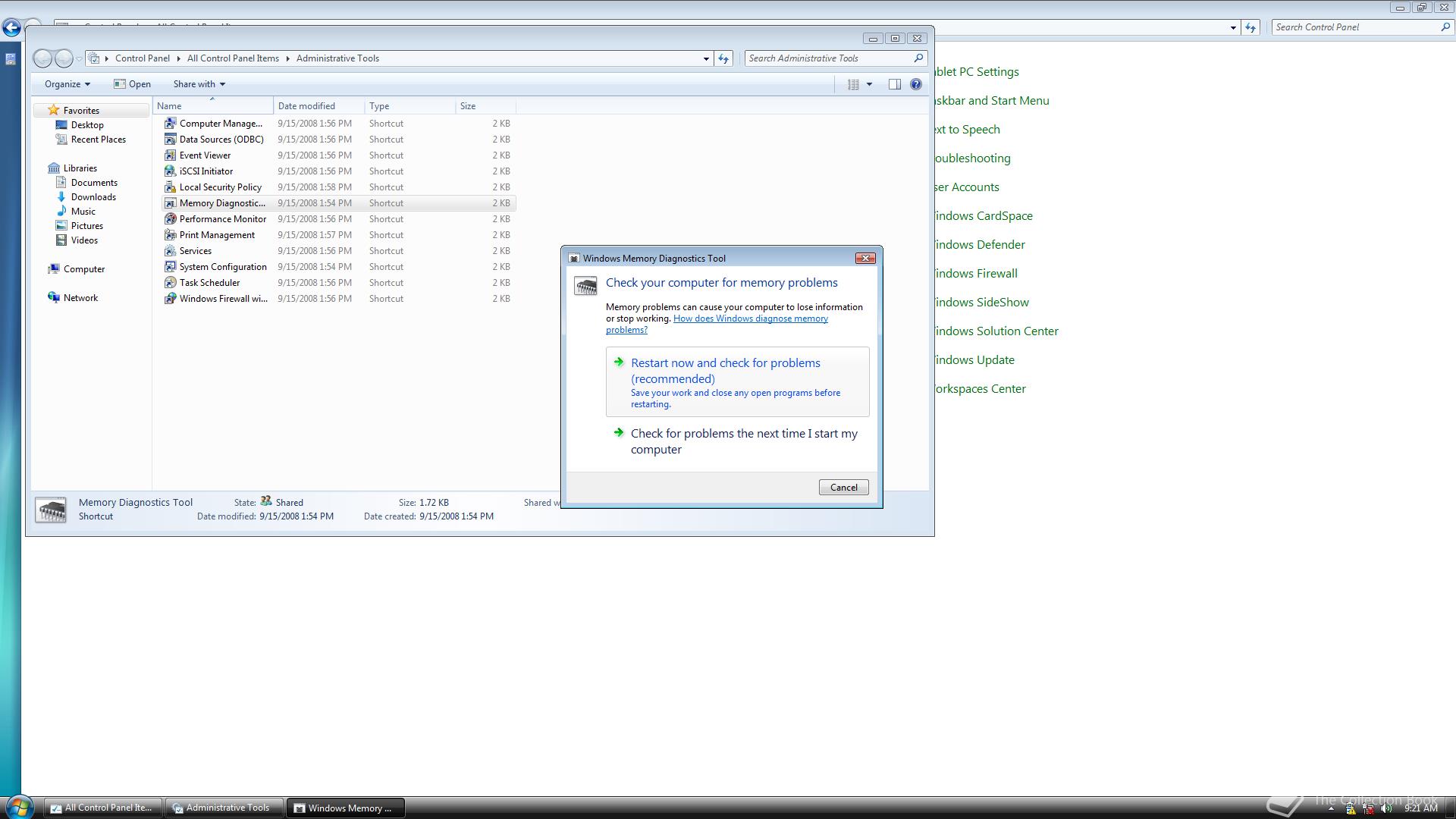
Task: Open Windows Solution Center in Control Panel
Action: tap(996, 331)
